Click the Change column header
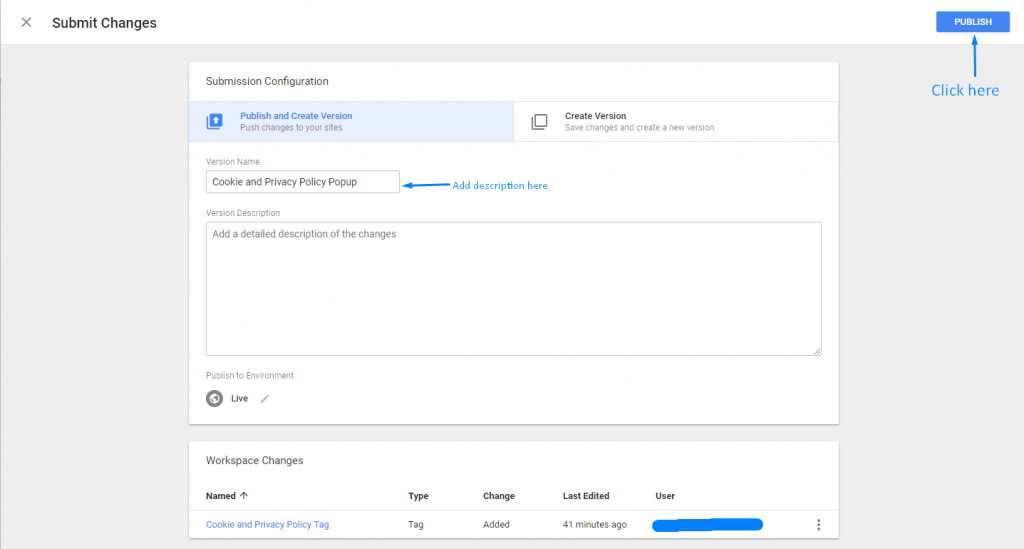This screenshot has width=1024, height=549. click(x=499, y=495)
